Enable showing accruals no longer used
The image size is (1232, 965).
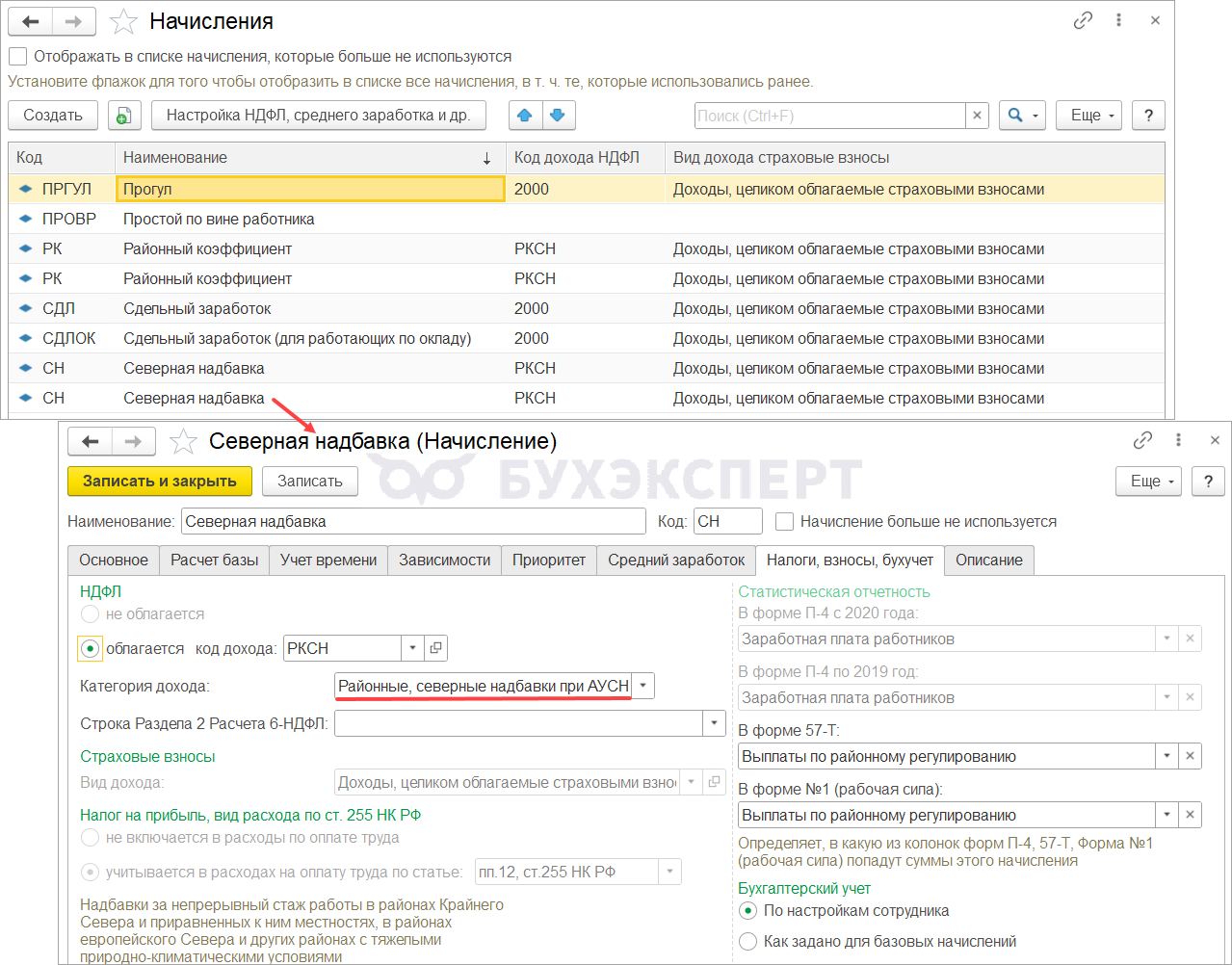18,57
